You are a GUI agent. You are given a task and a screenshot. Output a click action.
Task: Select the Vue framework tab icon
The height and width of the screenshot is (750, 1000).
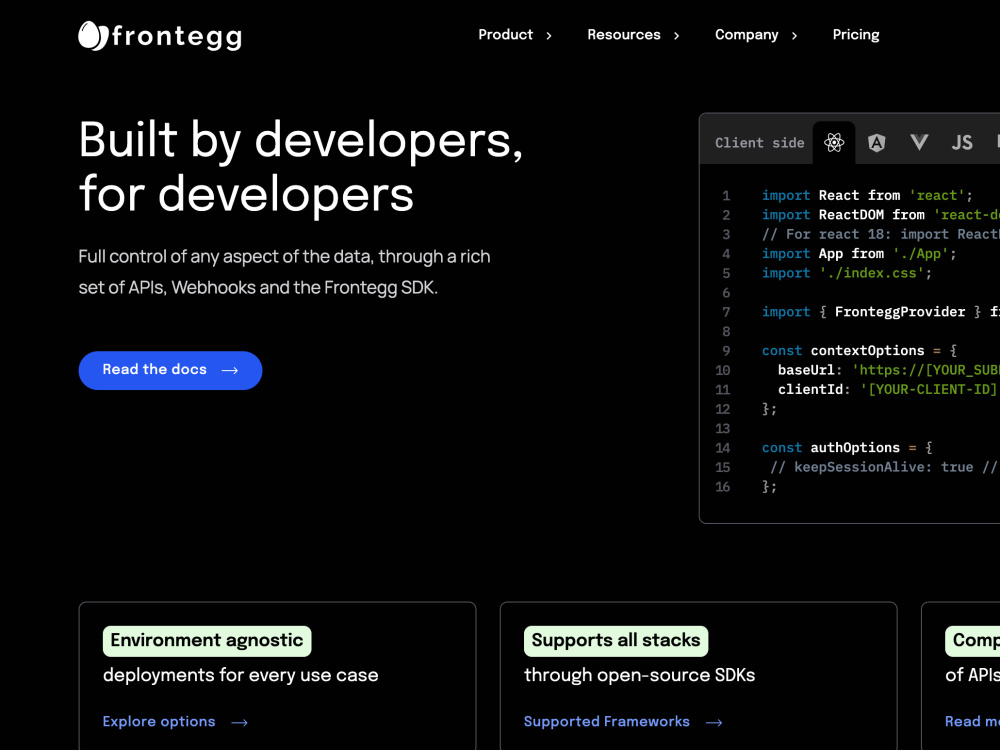919,142
